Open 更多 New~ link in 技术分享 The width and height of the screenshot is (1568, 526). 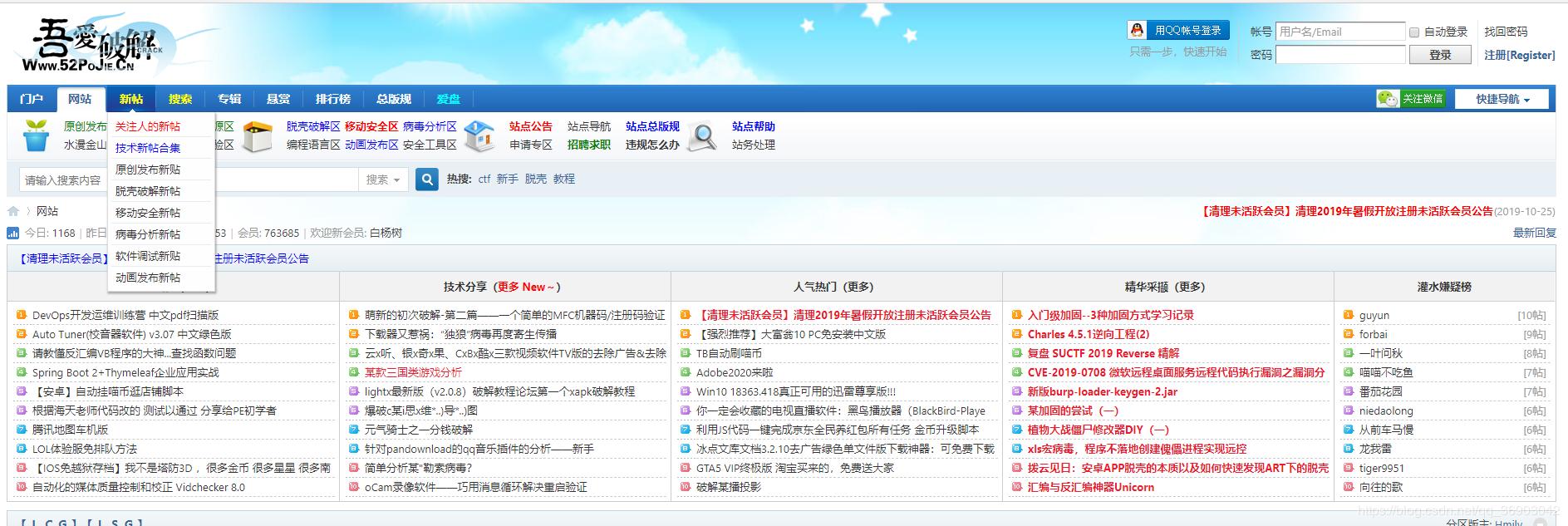click(x=527, y=287)
